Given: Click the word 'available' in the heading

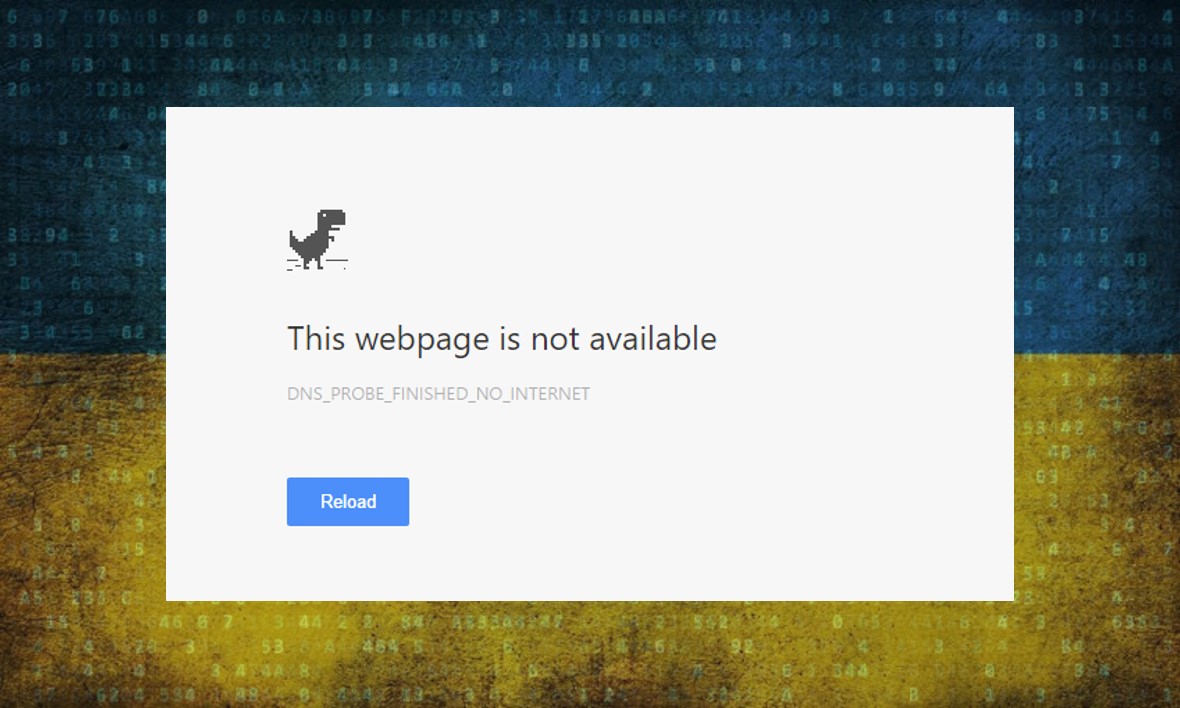Looking at the screenshot, I should 652,338.
